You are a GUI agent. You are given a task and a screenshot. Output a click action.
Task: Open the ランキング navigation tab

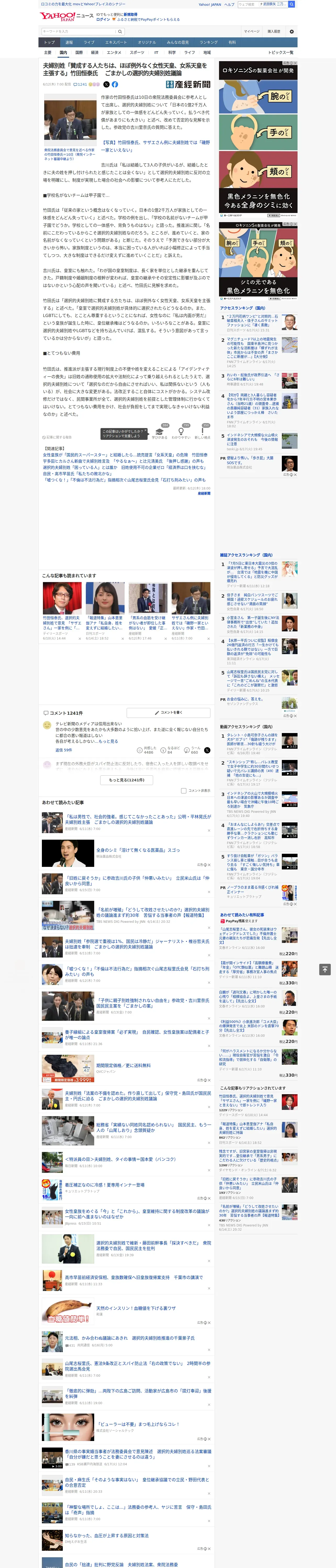[209, 43]
